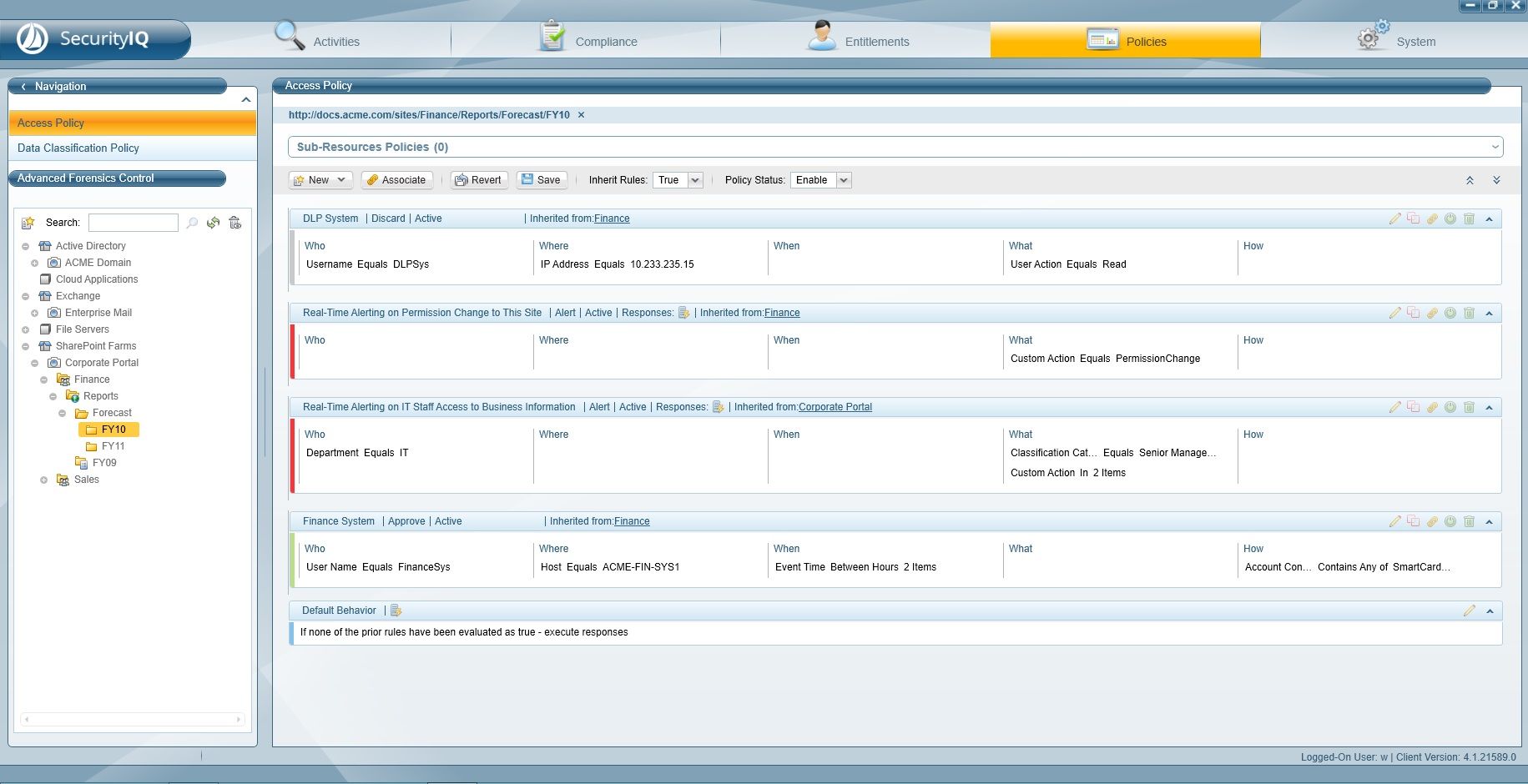Edit the DLP System rule with pencil icon

1394,219
